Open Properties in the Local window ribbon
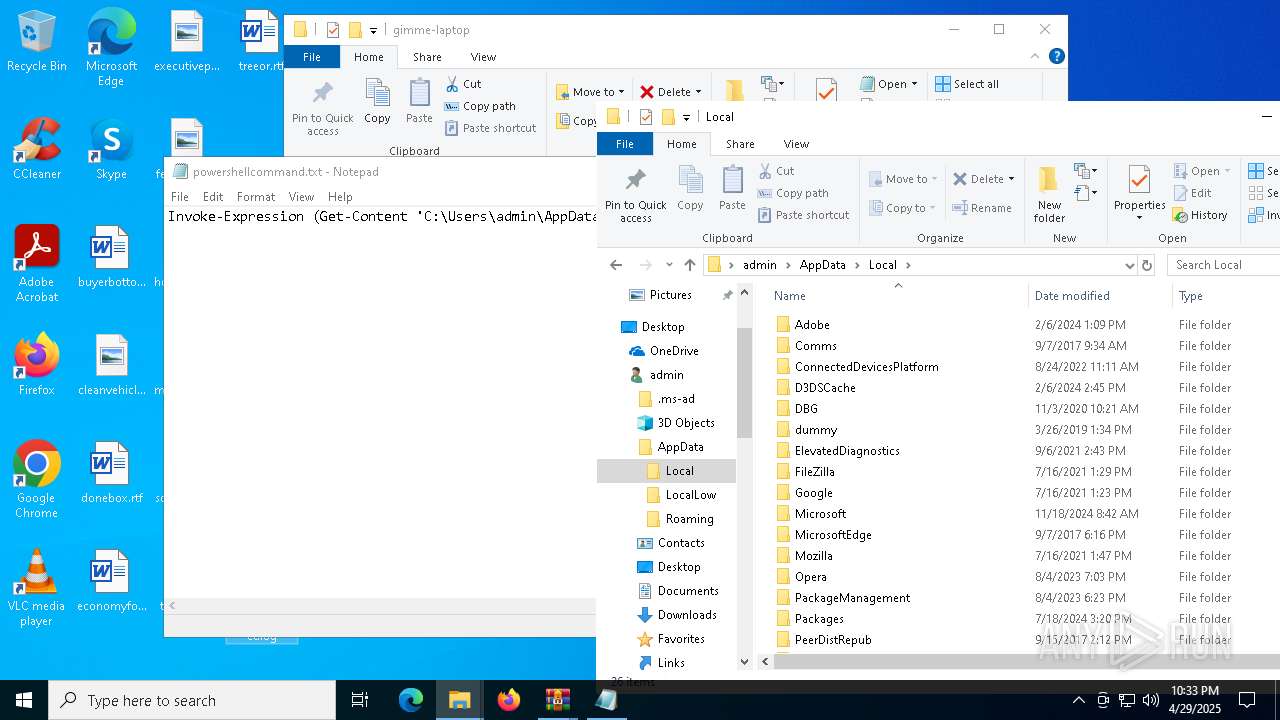The width and height of the screenshot is (1280, 720). click(1139, 195)
